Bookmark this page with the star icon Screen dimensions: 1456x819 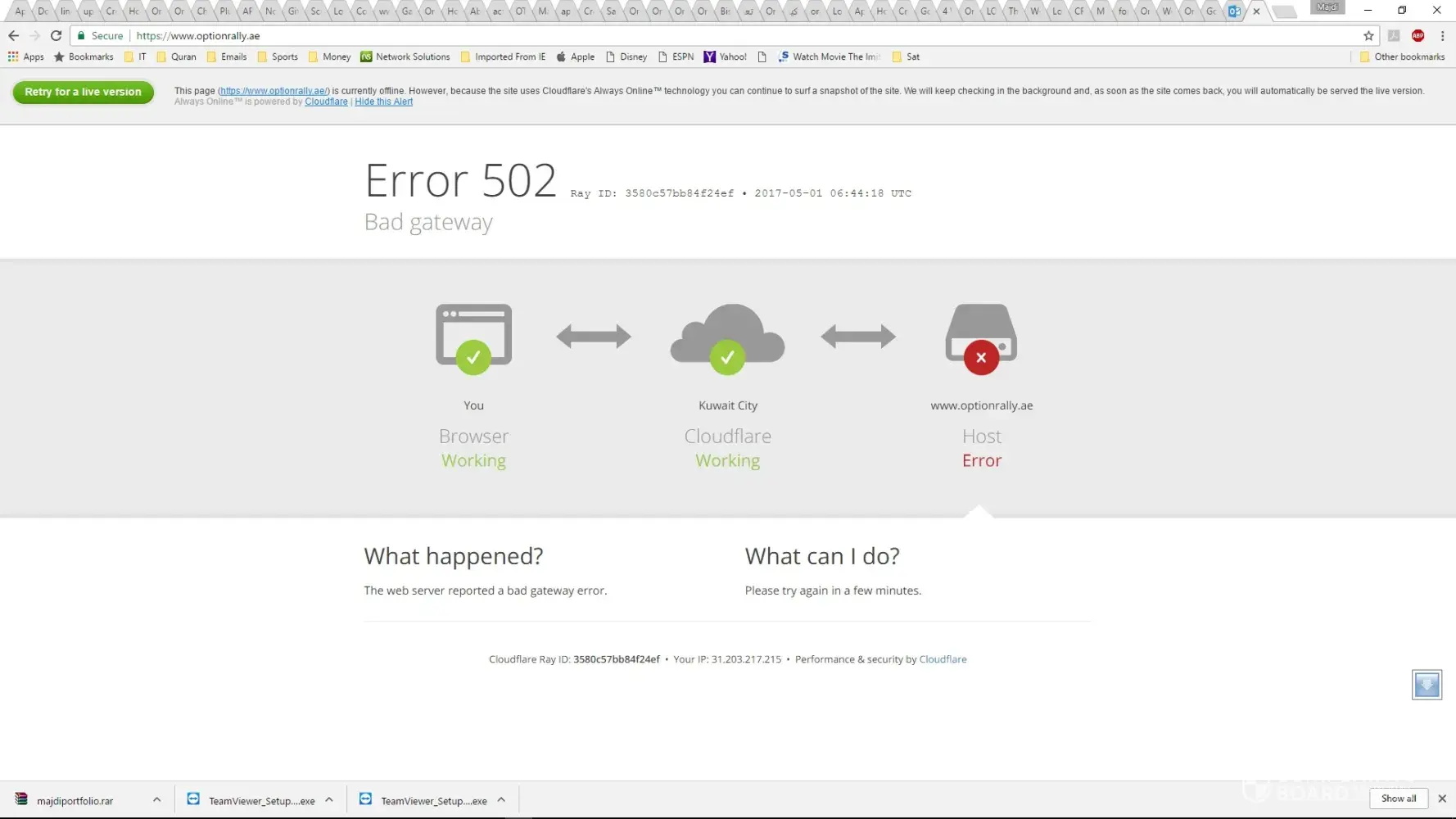point(1368,36)
